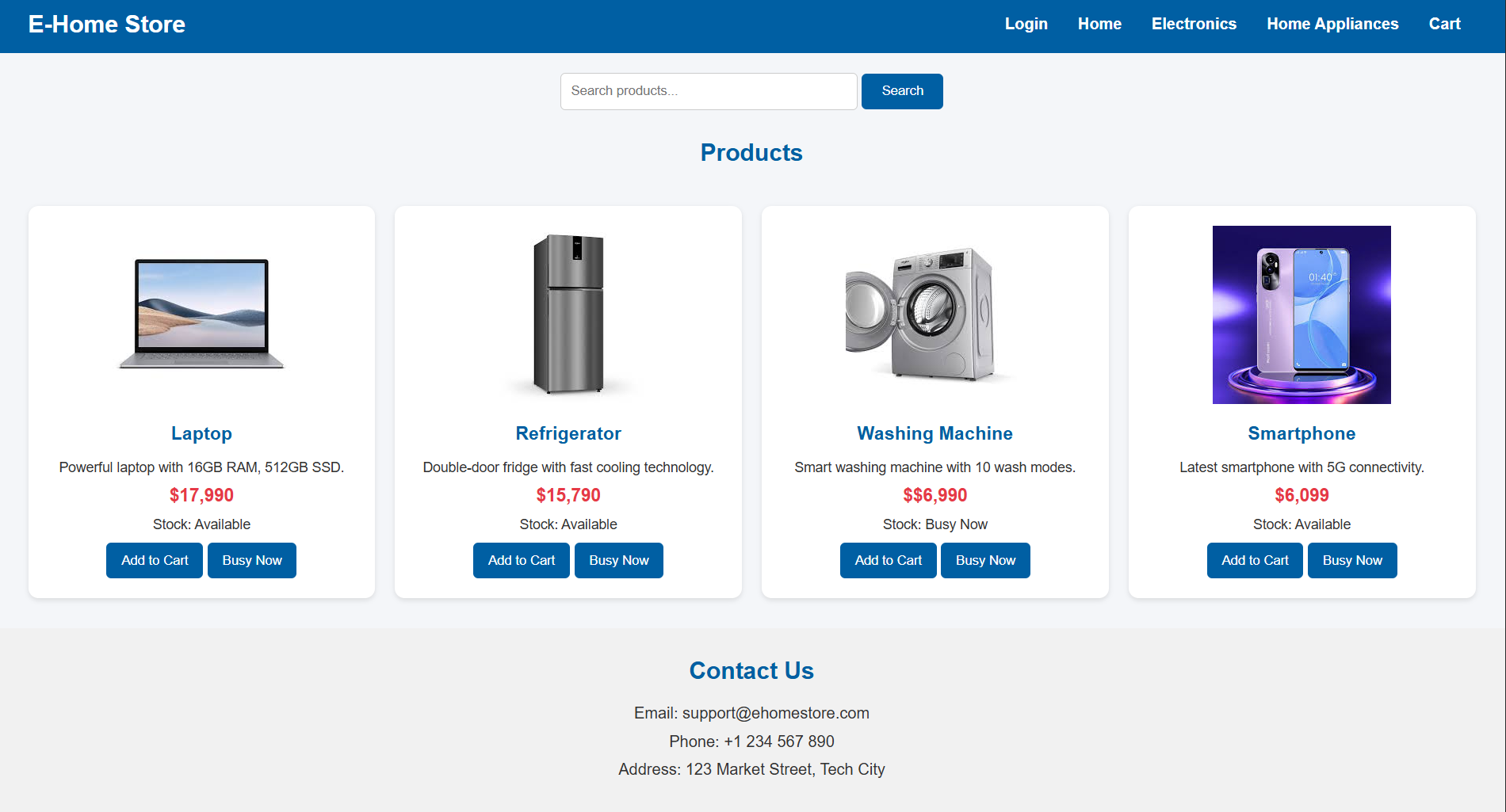Click the Smartphone product title

(1302, 433)
